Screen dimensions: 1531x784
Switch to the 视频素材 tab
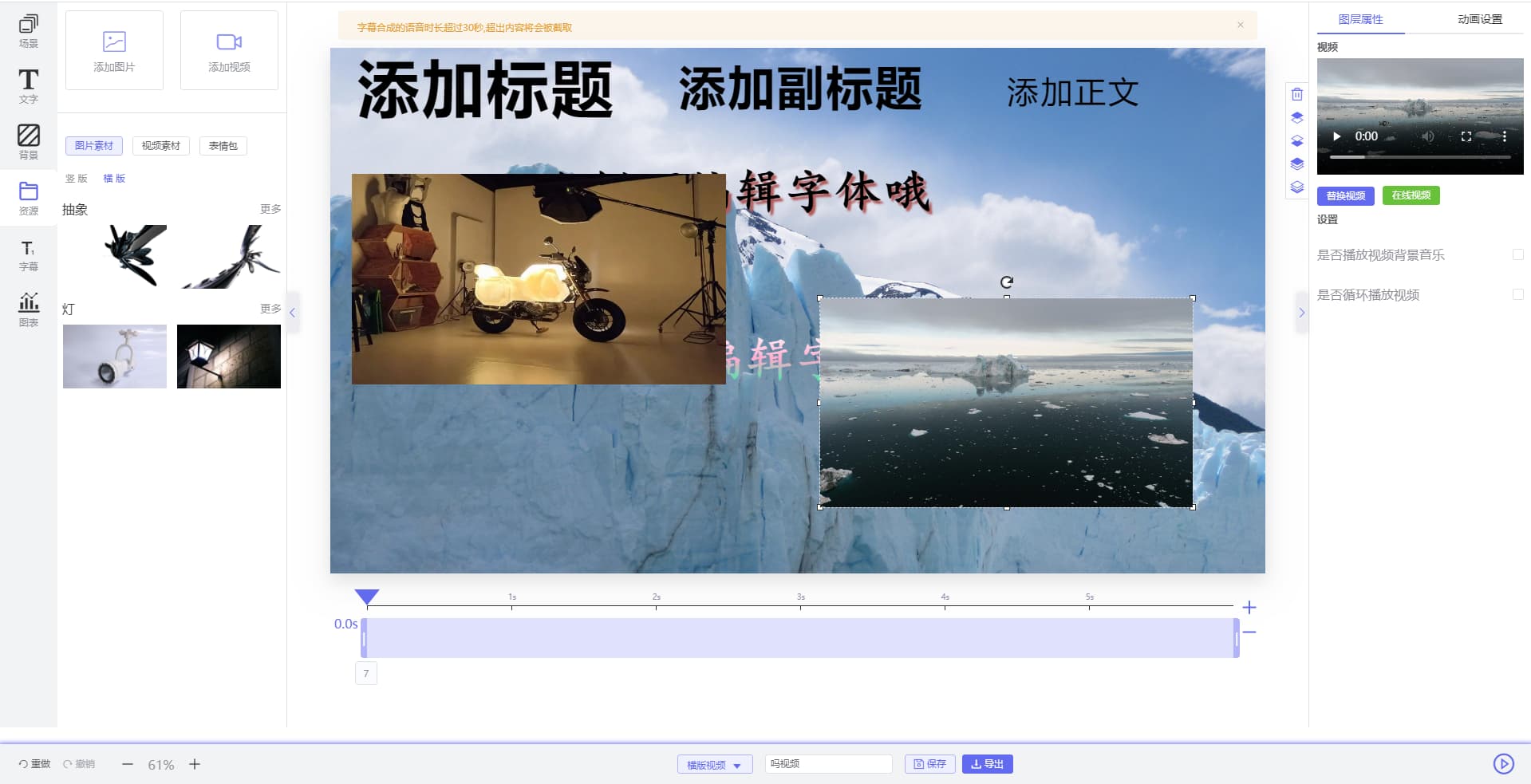point(160,146)
